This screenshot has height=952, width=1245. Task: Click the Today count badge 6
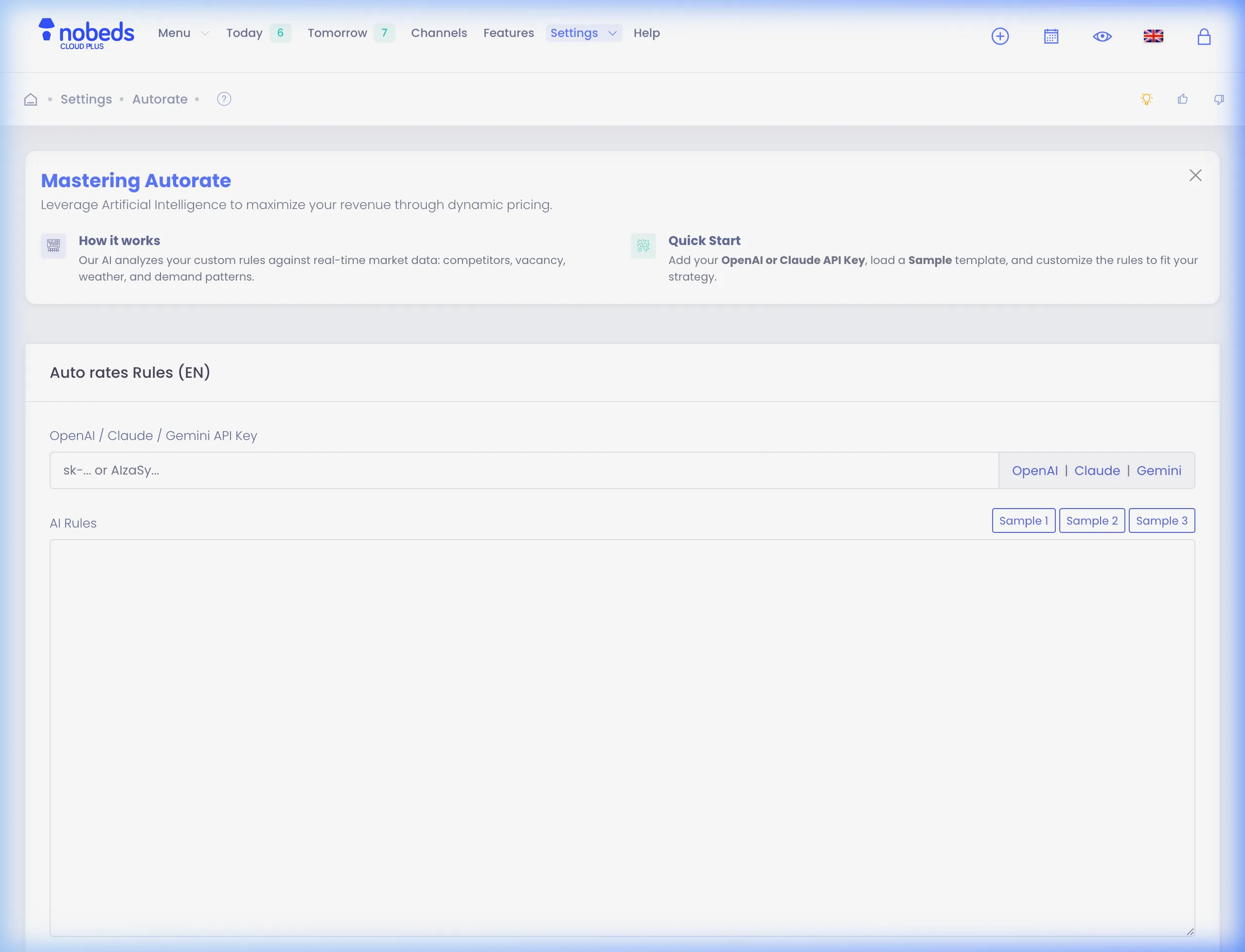pos(280,33)
